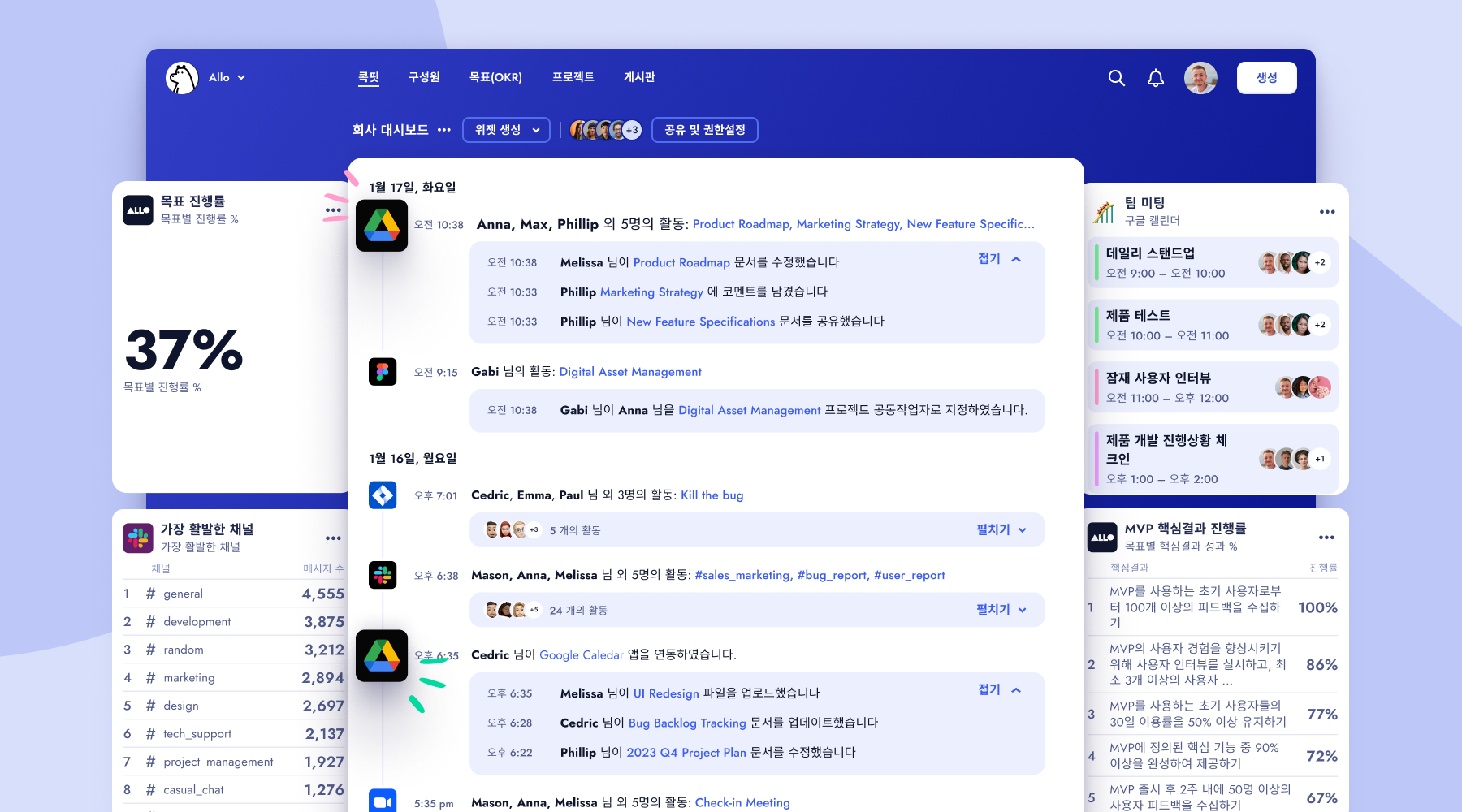Open the Allo workspace dropdown

pyautogui.click(x=227, y=78)
